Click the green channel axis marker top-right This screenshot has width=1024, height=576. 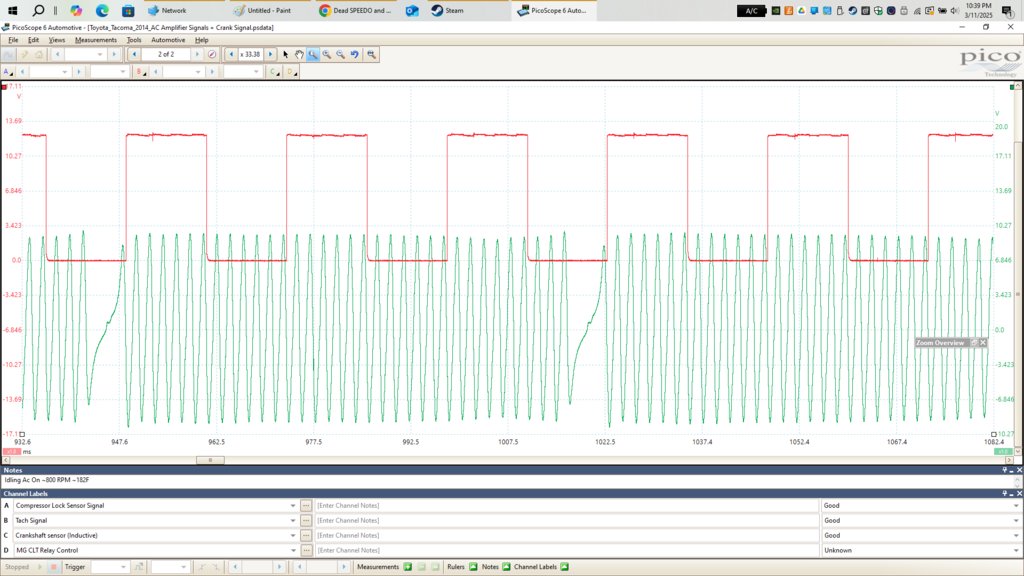tap(1012, 86)
